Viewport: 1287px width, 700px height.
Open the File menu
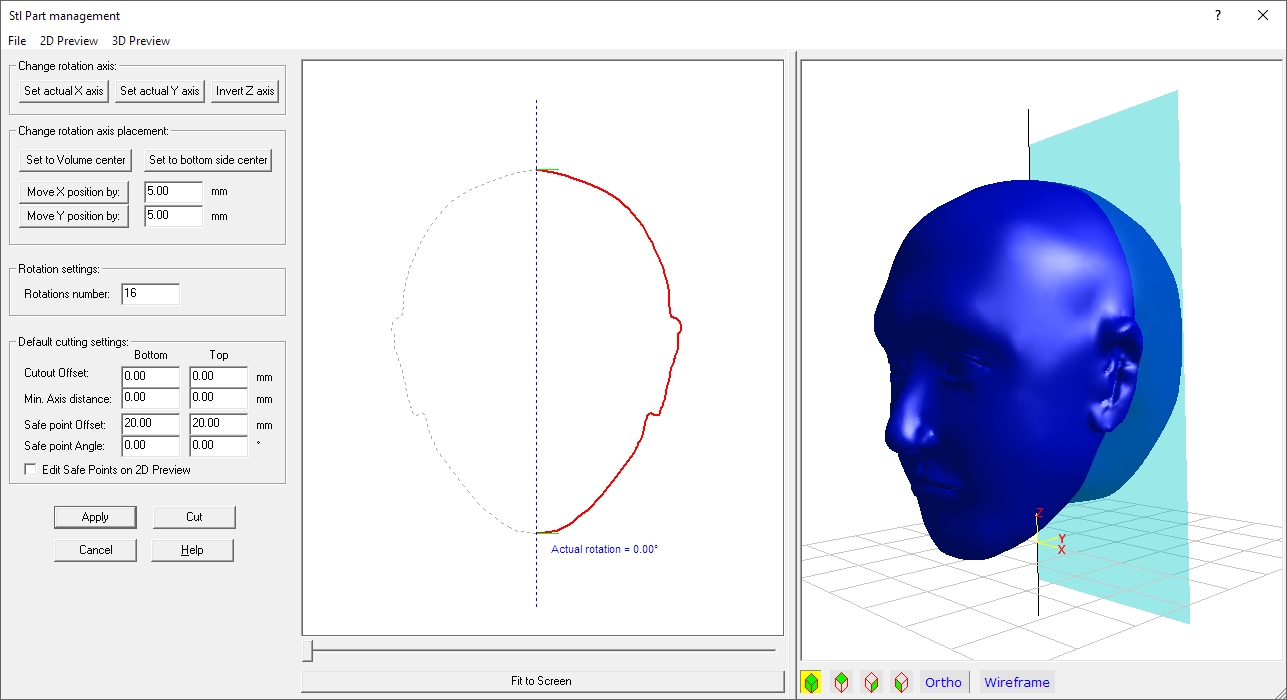pyautogui.click(x=16, y=40)
